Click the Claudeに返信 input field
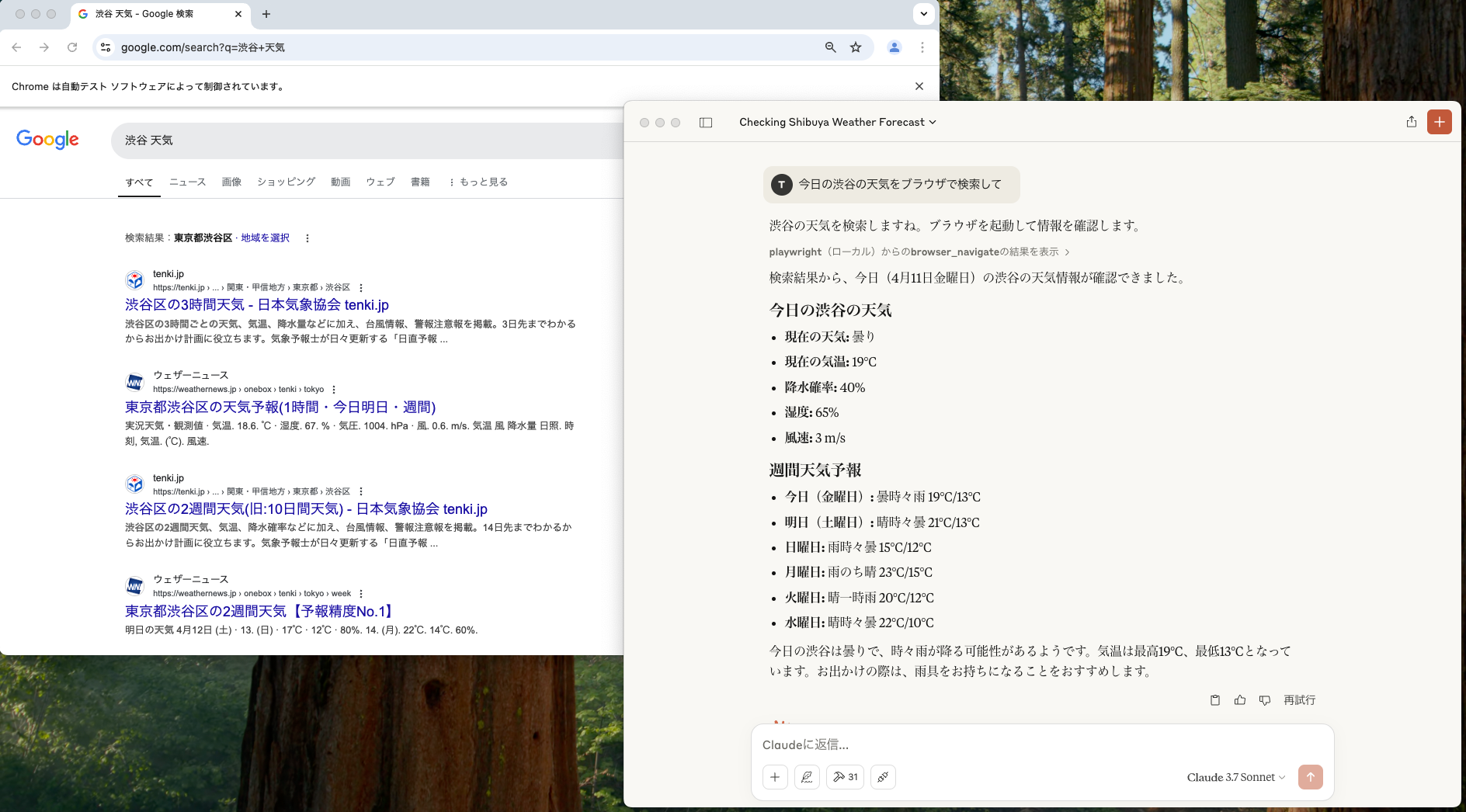This screenshot has width=1466, height=812. 932,745
